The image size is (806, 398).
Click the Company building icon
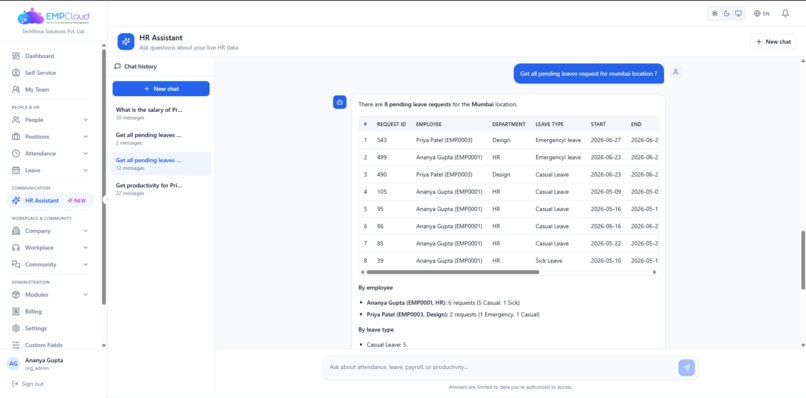click(x=16, y=231)
